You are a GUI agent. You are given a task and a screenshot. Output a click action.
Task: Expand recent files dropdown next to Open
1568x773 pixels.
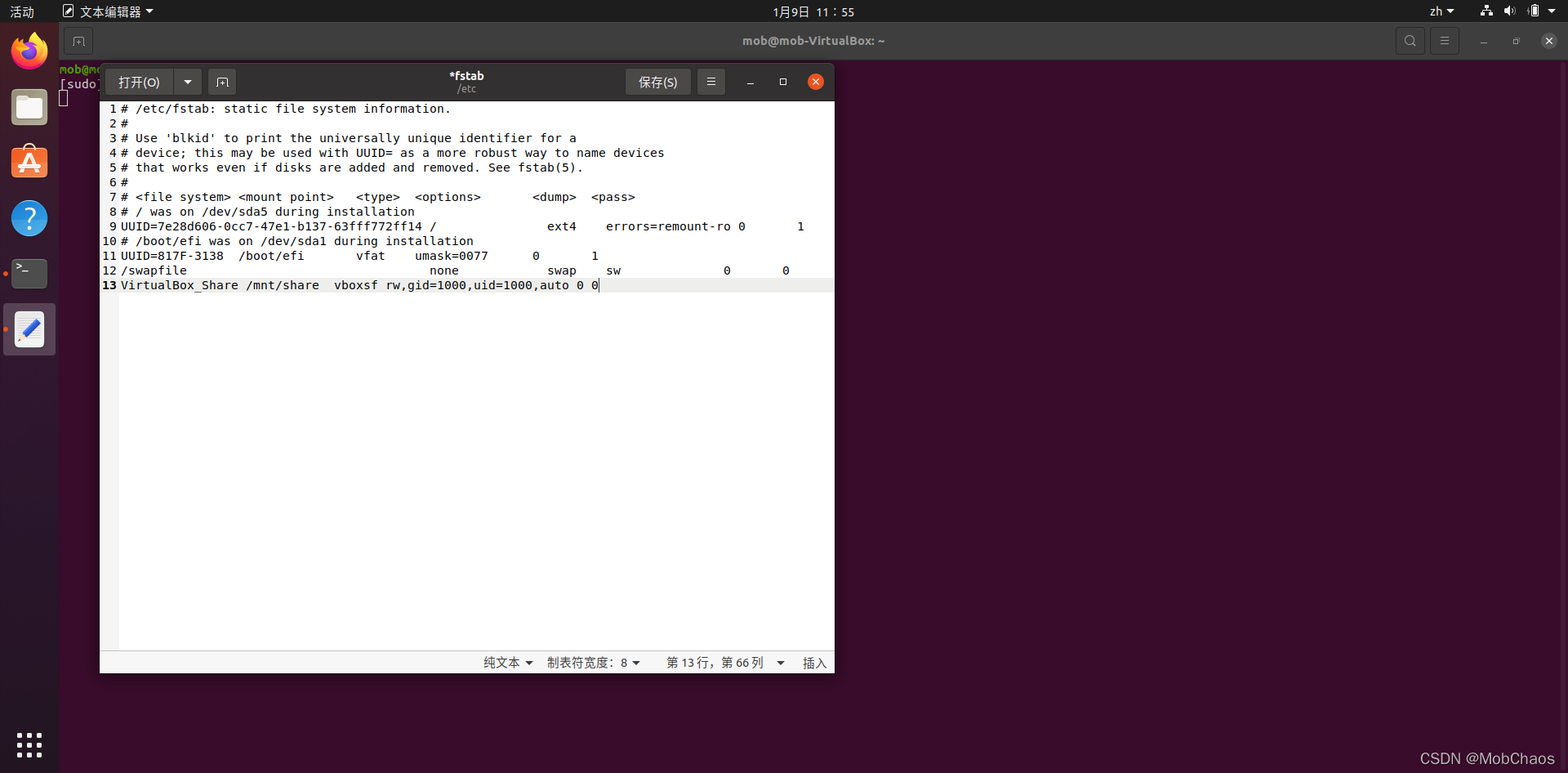click(188, 82)
